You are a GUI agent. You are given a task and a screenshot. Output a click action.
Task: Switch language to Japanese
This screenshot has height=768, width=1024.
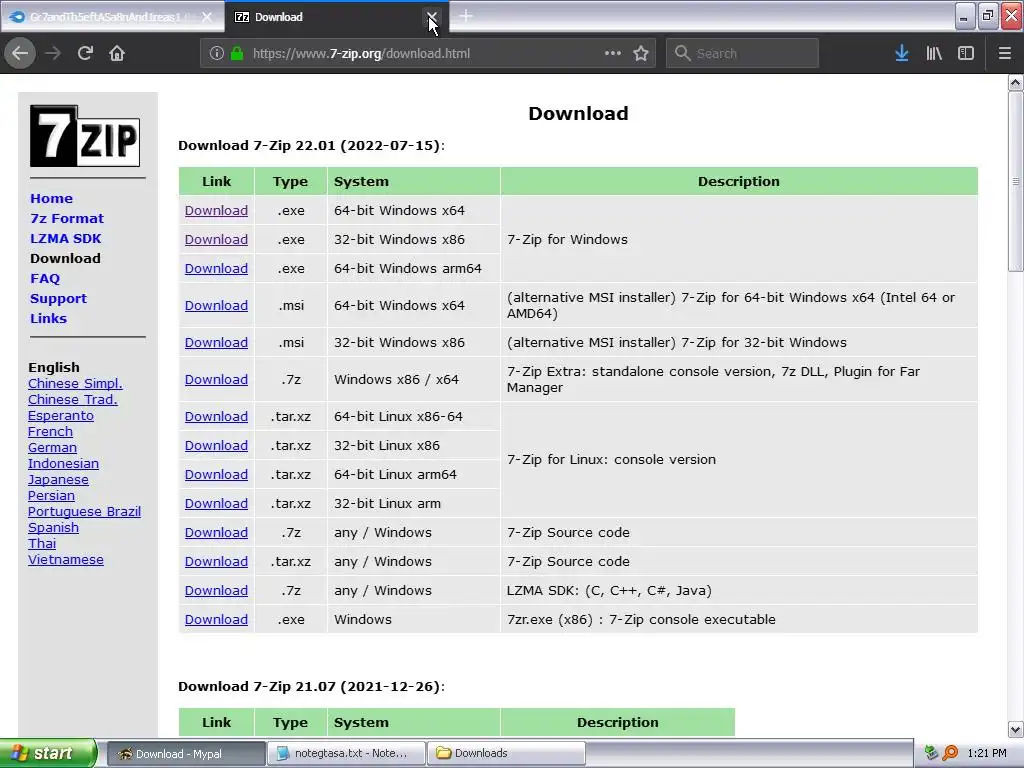pyautogui.click(x=58, y=480)
